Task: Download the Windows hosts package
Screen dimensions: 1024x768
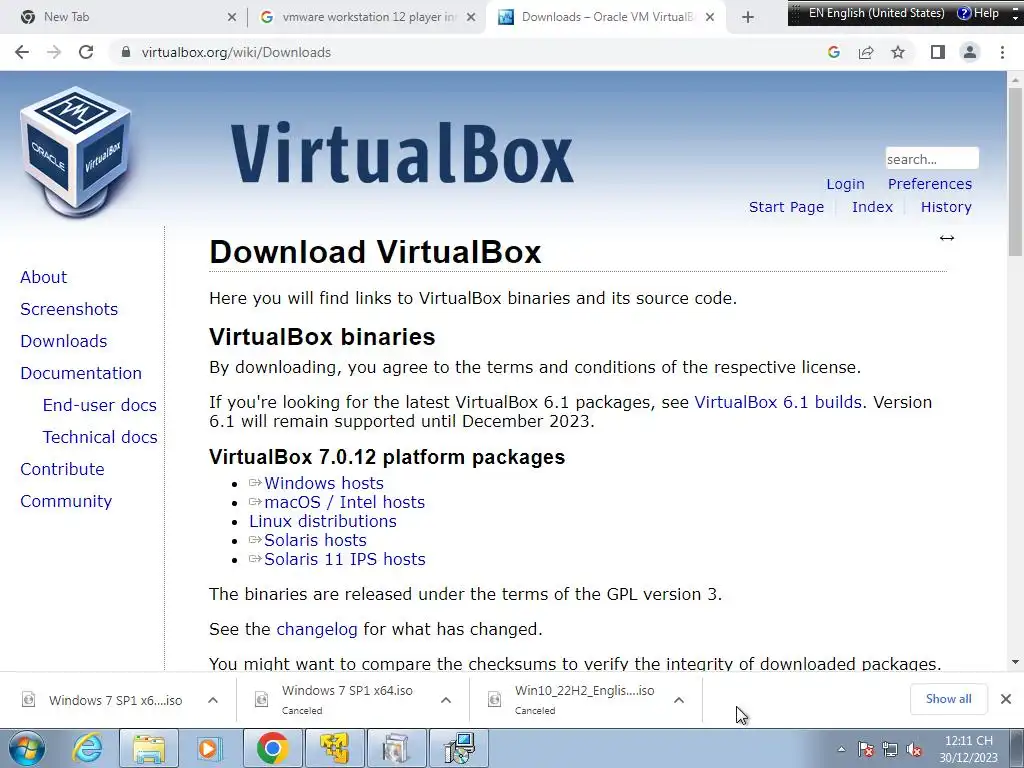Action: coord(324,483)
